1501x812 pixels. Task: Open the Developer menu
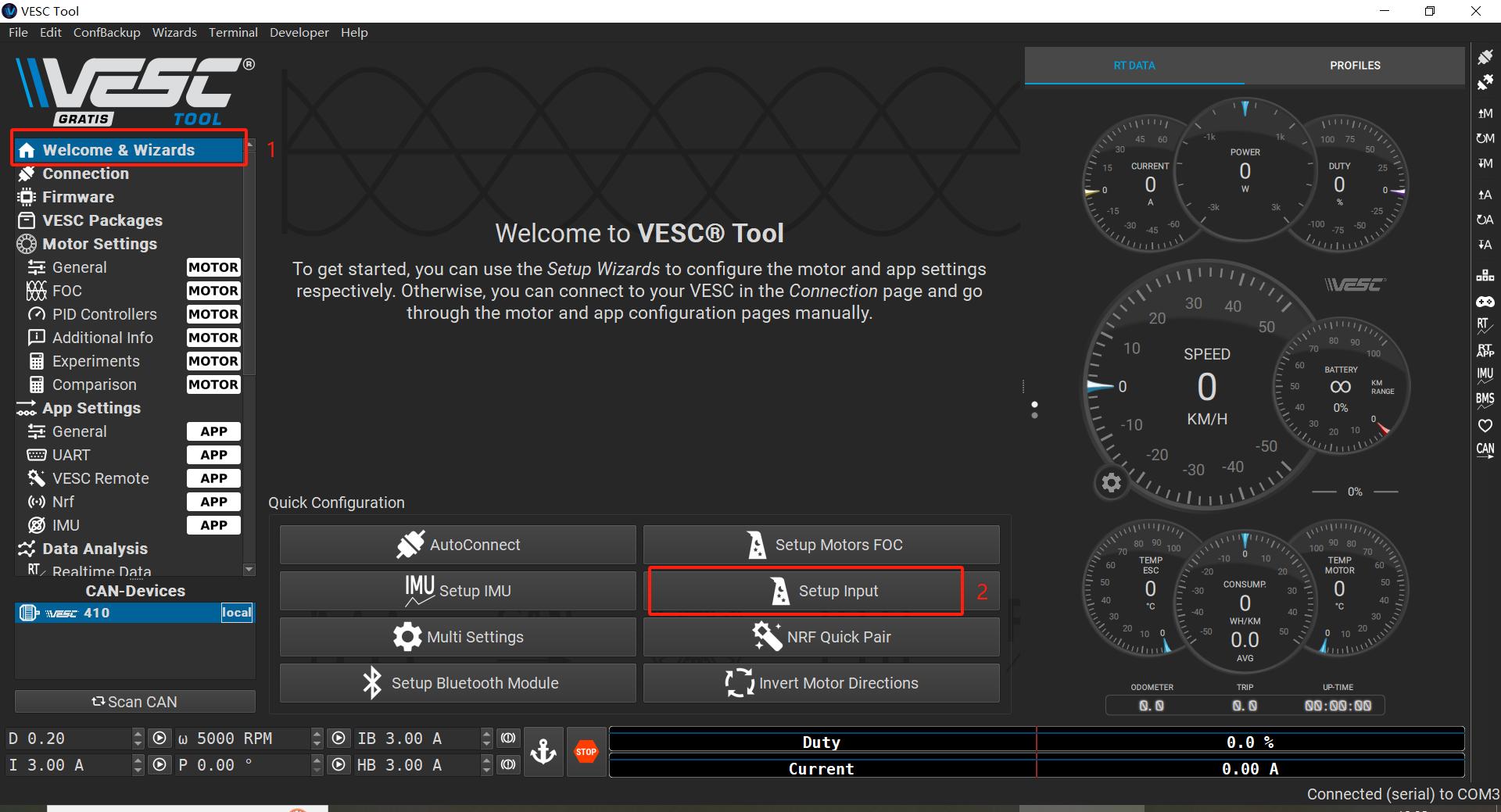[299, 32]
